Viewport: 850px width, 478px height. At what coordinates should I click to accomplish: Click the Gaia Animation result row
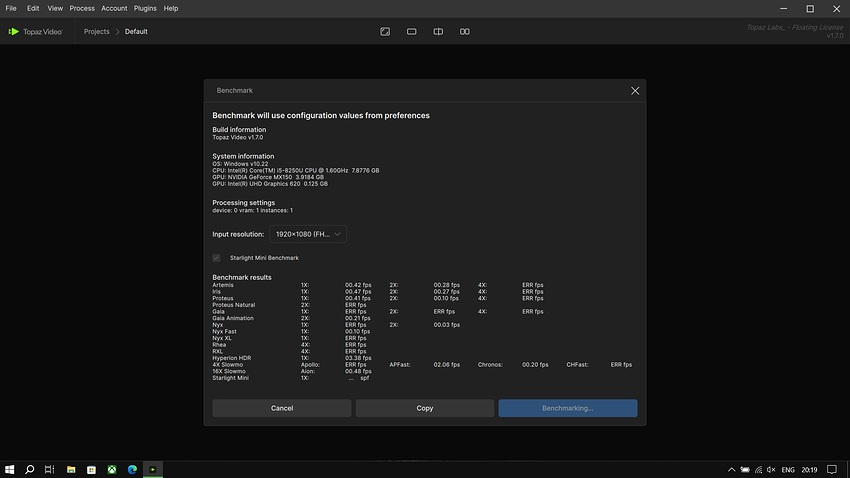(292, 318)
